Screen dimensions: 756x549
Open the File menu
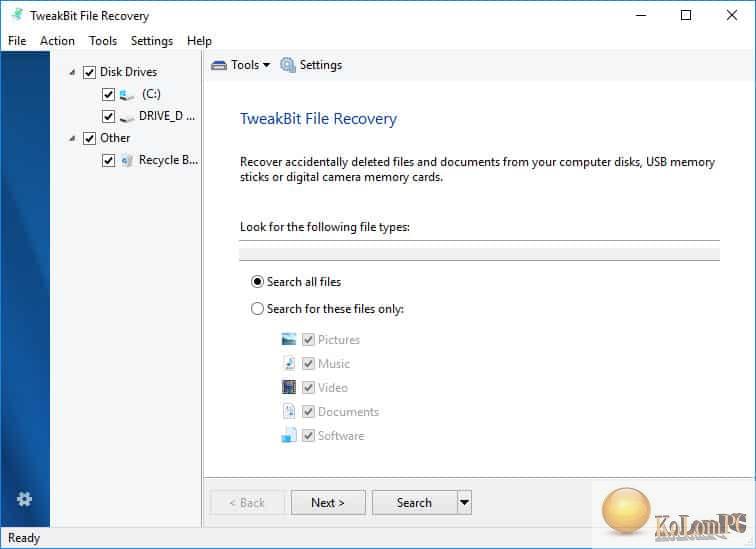coord(17,41)
